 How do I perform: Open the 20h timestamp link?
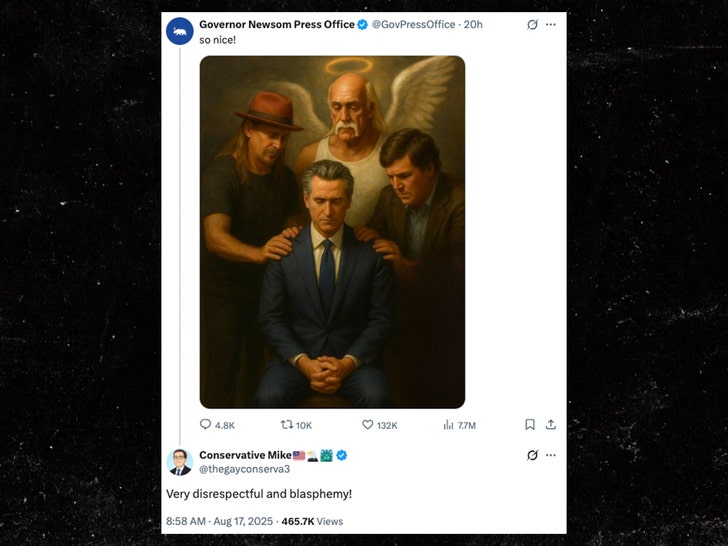474,24
